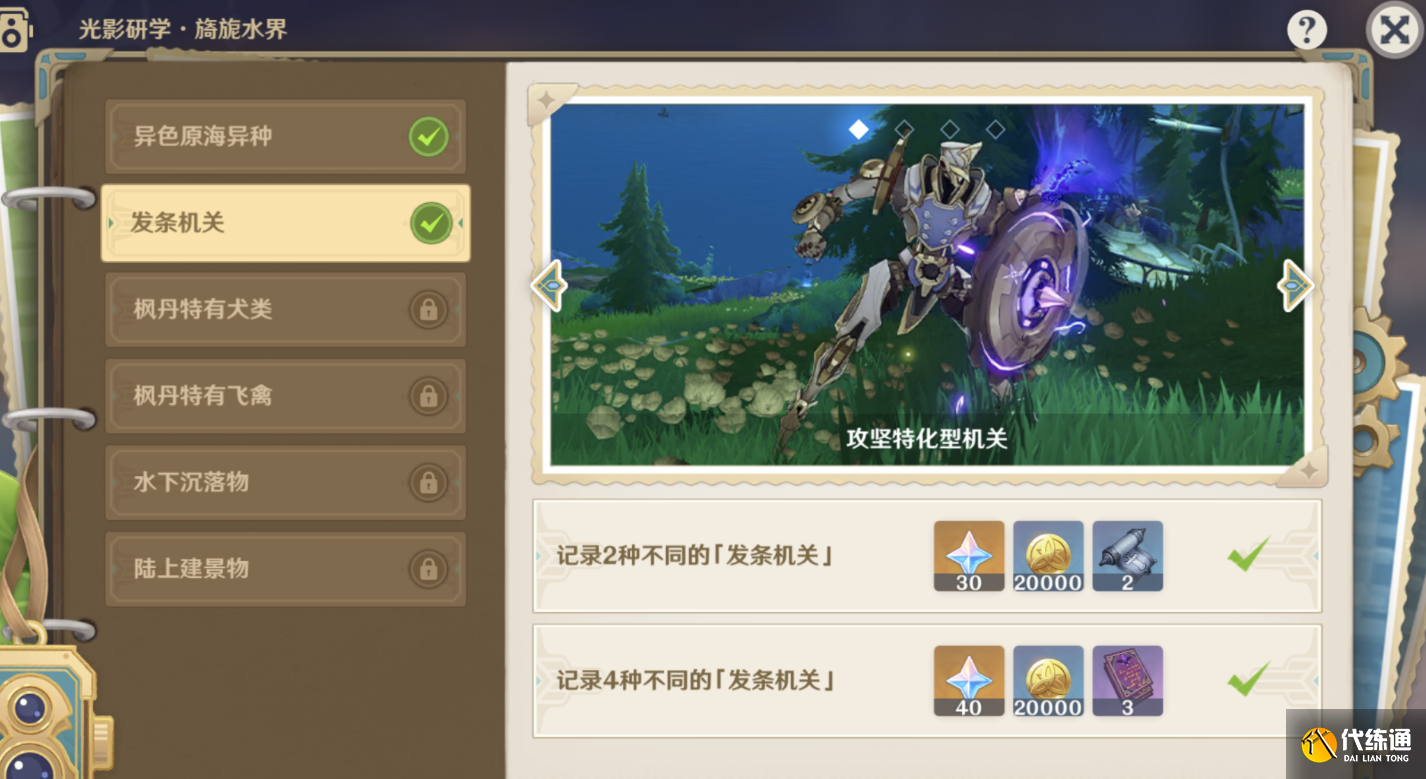Image resolution: width=1426 pixels, height=779 pixels.
Task: Click the purple book reward icon showing 3
Action: [x=1127, y=681]
